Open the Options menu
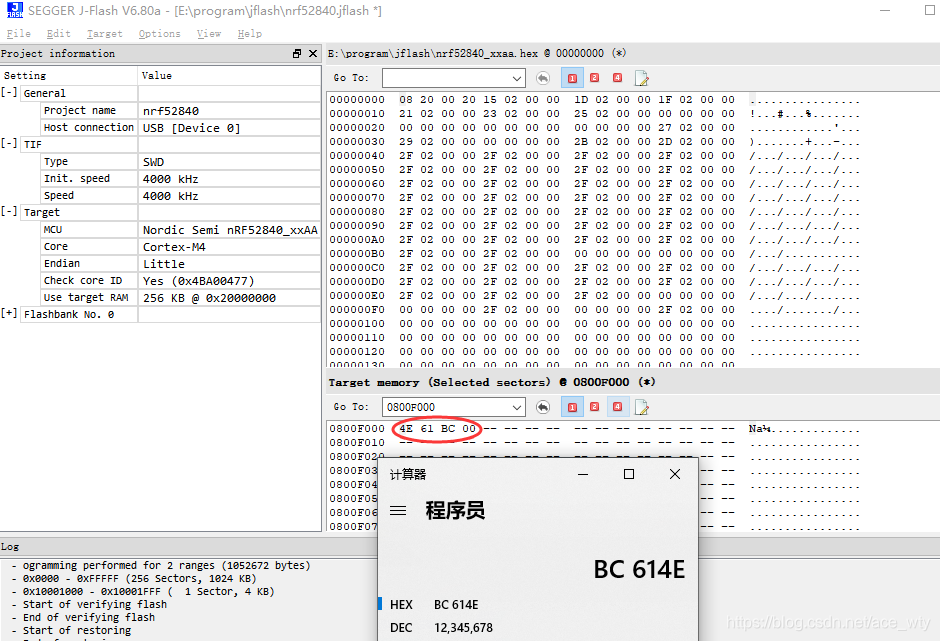The height and width of the screenshot is (641, 940). (159, 33)
